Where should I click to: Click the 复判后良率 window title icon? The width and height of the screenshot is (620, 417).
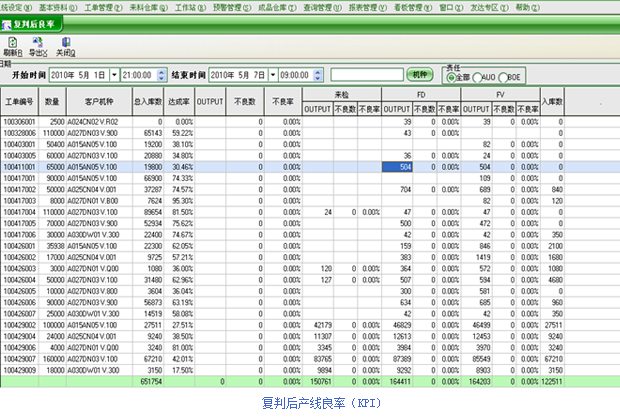point(7,21)
